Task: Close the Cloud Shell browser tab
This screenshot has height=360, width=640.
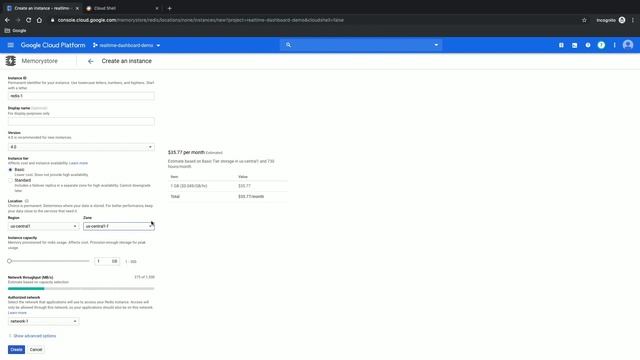Action: (157, 8)
